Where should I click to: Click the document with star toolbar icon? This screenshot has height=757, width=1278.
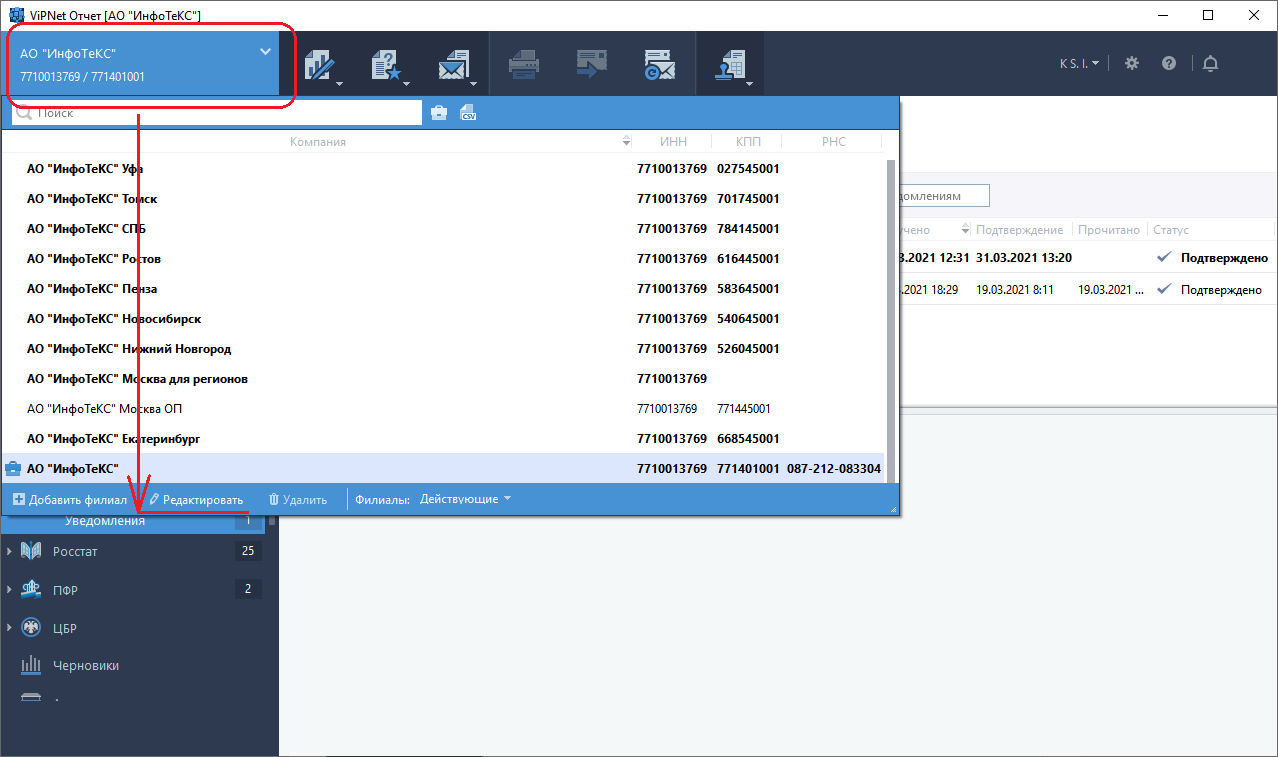386,64
